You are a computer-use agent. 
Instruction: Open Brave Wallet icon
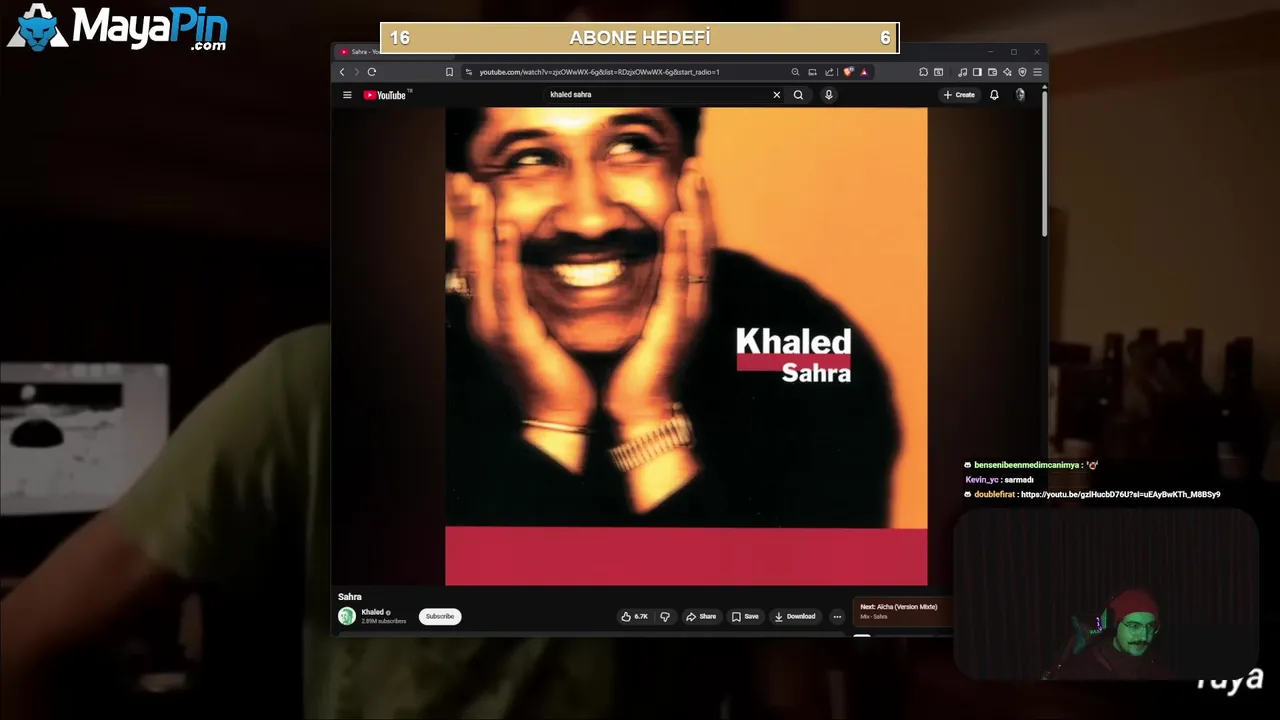[x=992, y=72]
